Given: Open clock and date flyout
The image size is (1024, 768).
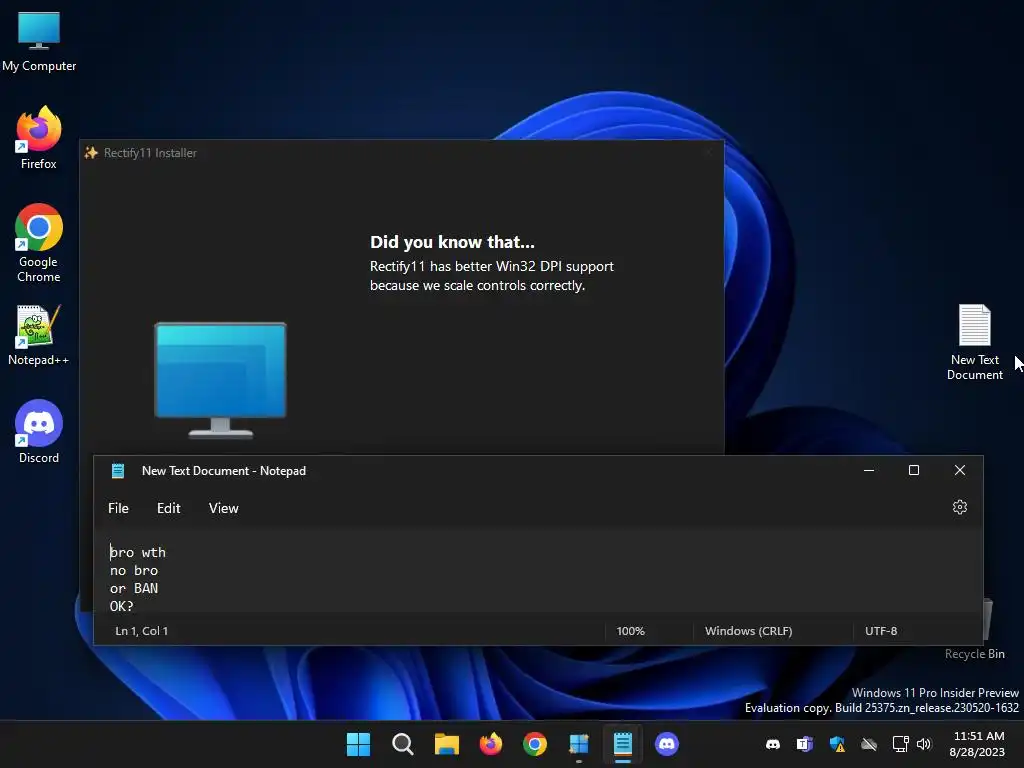Looking at the screenshot, I should click(x=978, y=744).
